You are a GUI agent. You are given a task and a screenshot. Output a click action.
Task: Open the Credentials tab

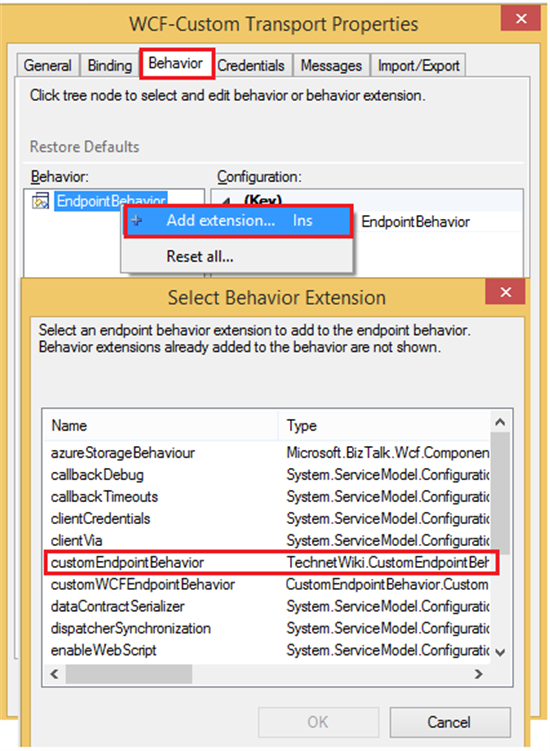pos(251,65)
